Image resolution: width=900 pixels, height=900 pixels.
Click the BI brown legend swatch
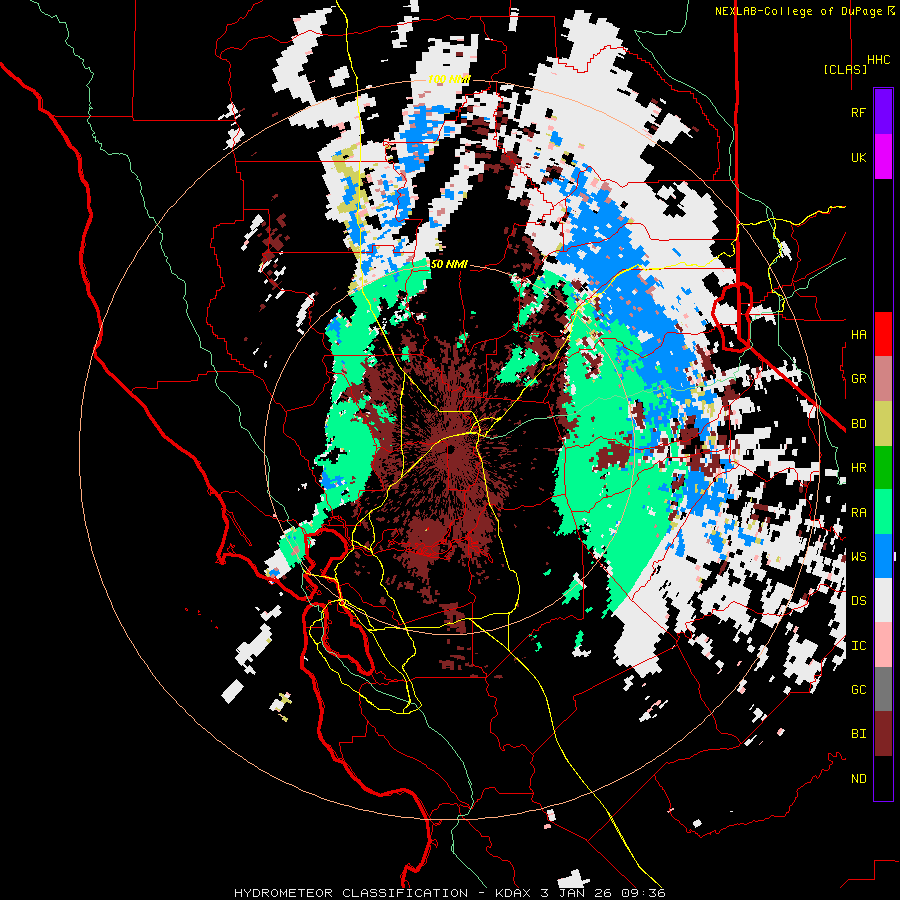tap(883, 734)
